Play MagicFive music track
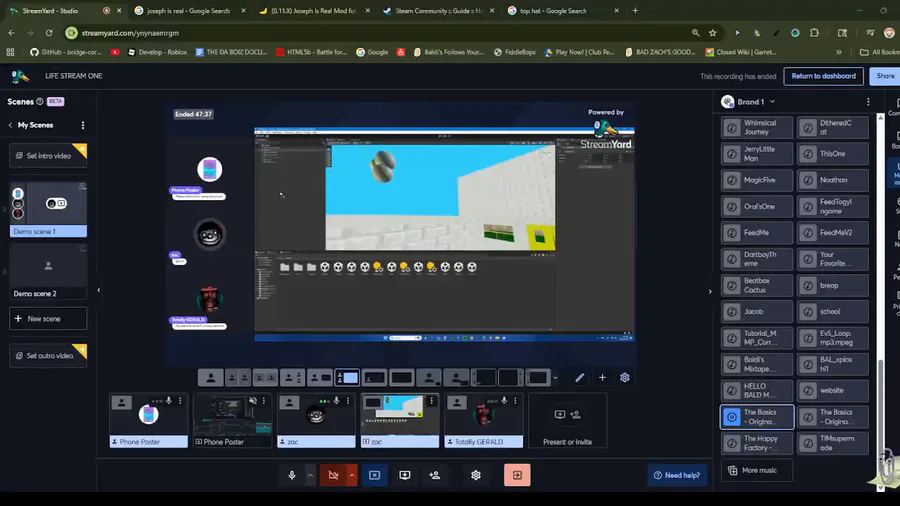The height and width of the screenshot is (506, 900). tap(757, 180)
